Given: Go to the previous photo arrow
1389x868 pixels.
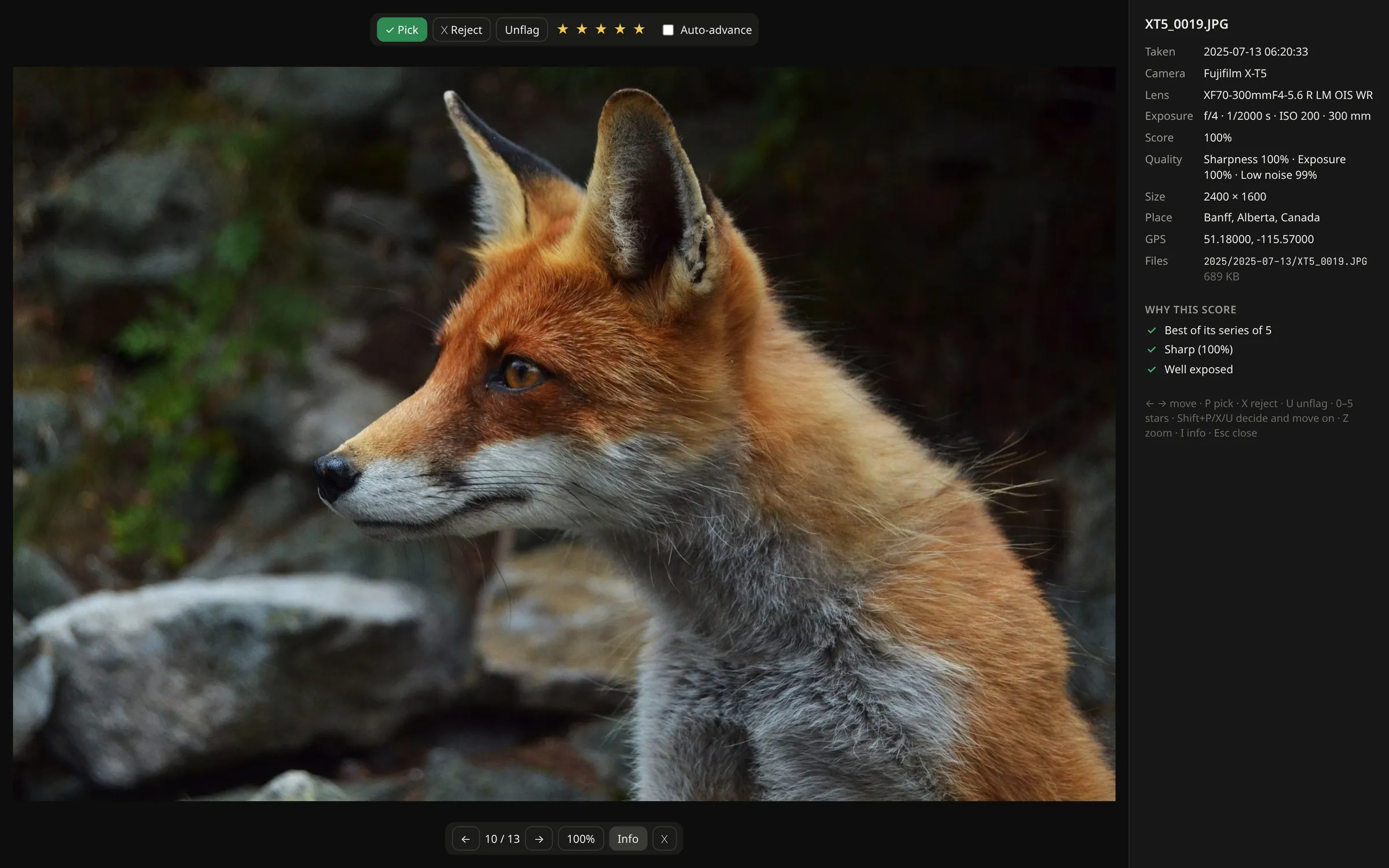Looking at the screenshot, I should [x=465, y=838].
